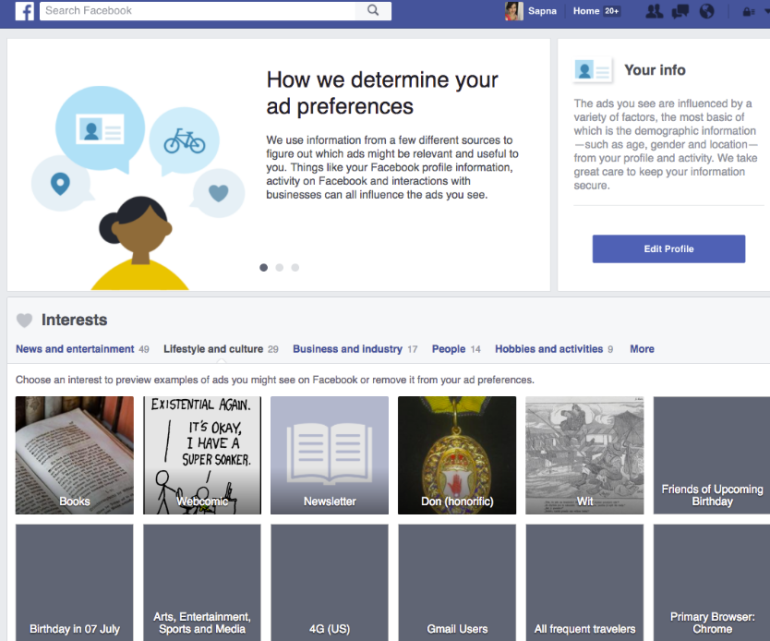Click the search magnifier icon
Image resolution: width=770 pixels, height=641 pixels.
click(373, 10)
